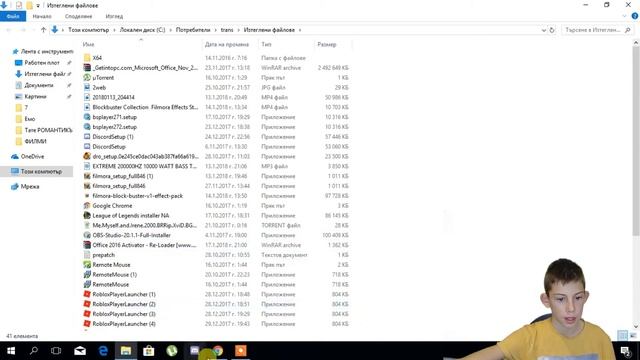This screenshot has width=640, height=360.
Task: Select the uTorrent shortcut icon
Action: coord(87,78)
